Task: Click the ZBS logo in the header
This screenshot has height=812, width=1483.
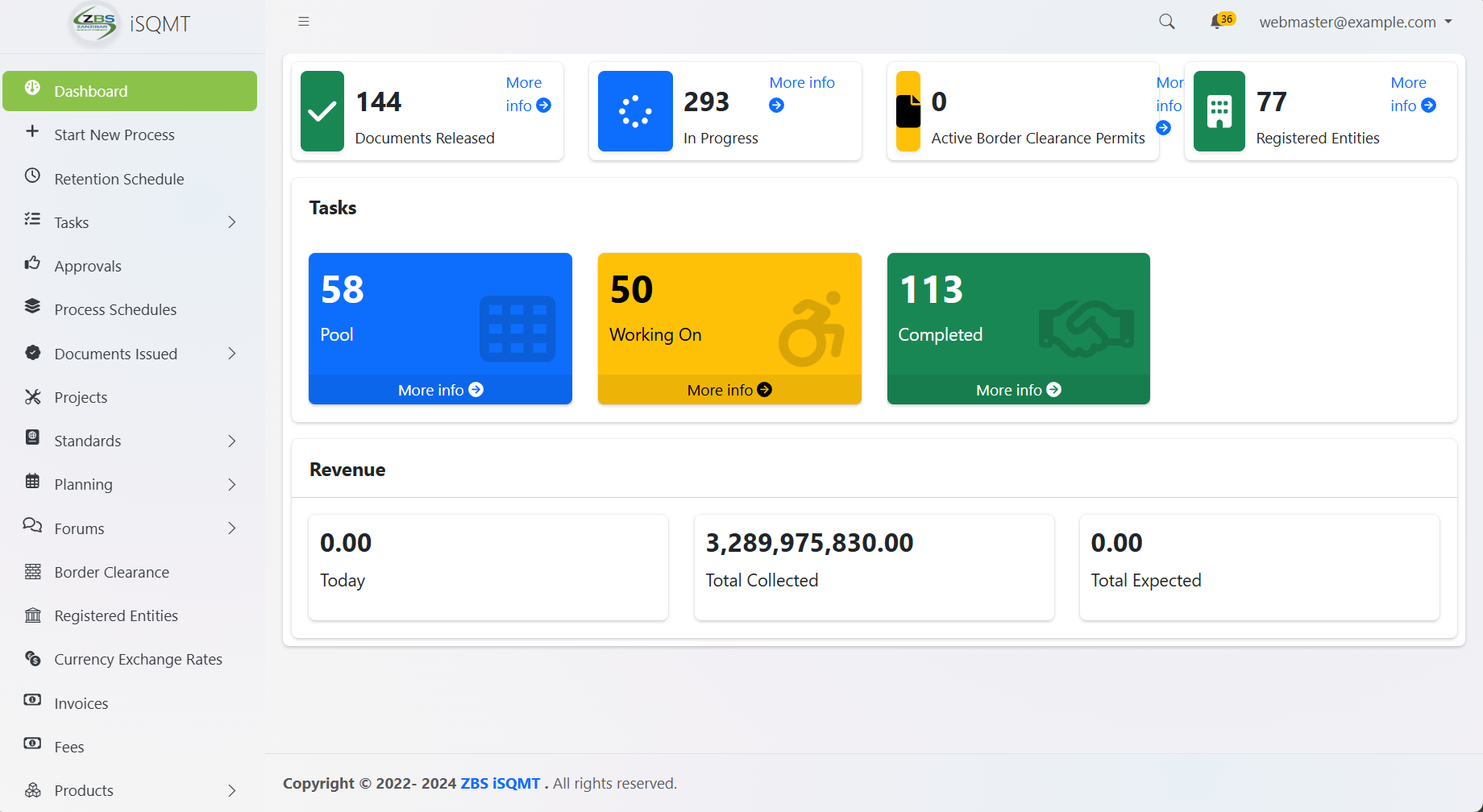Action: pyautogui.click(x=95, y=23)
